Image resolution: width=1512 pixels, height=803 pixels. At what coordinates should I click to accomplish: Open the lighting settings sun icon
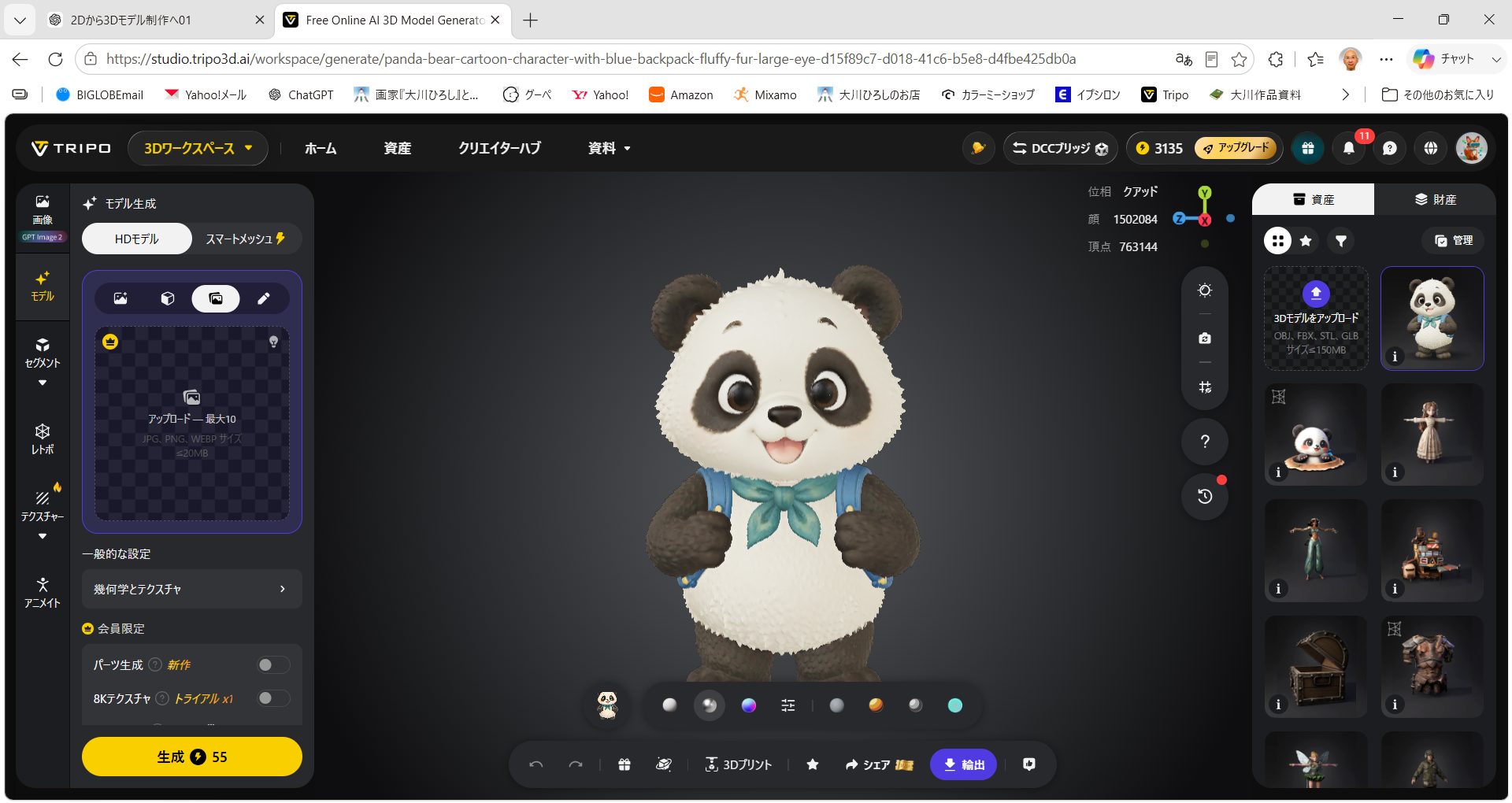(1205, 290)
